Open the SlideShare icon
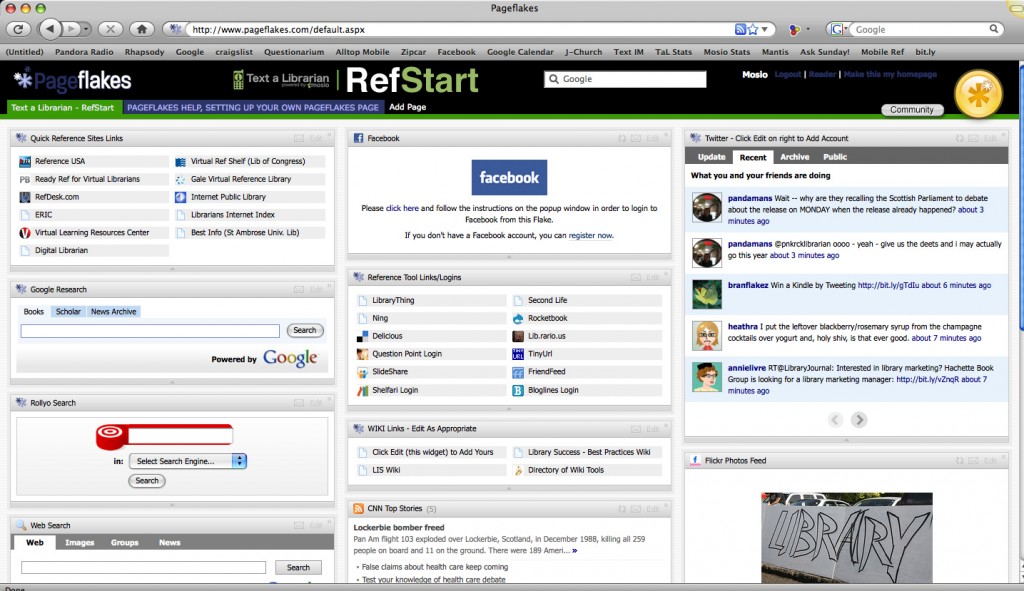This screenshot has height=591, width=1024. click(362, 372)
